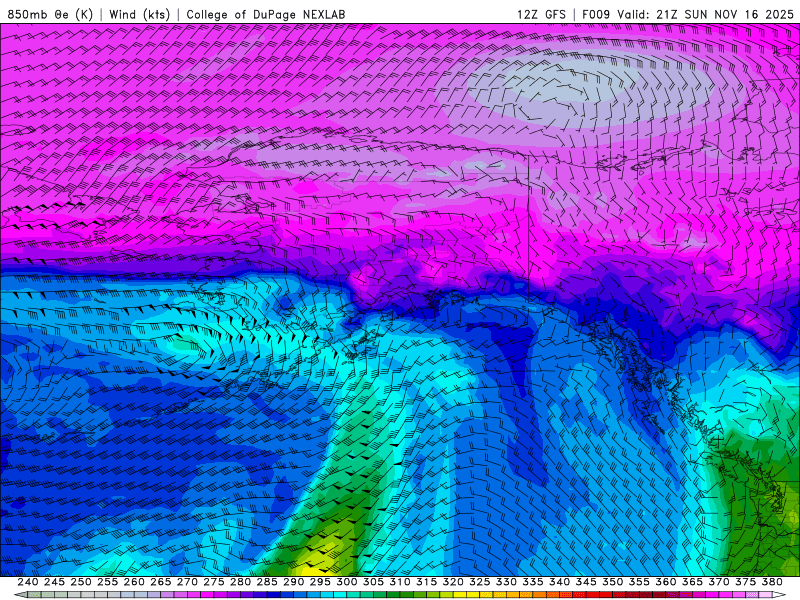This screenshot has width=800, height=600.
Task: Click the 275 legend number
Action: tap(213, 582)
